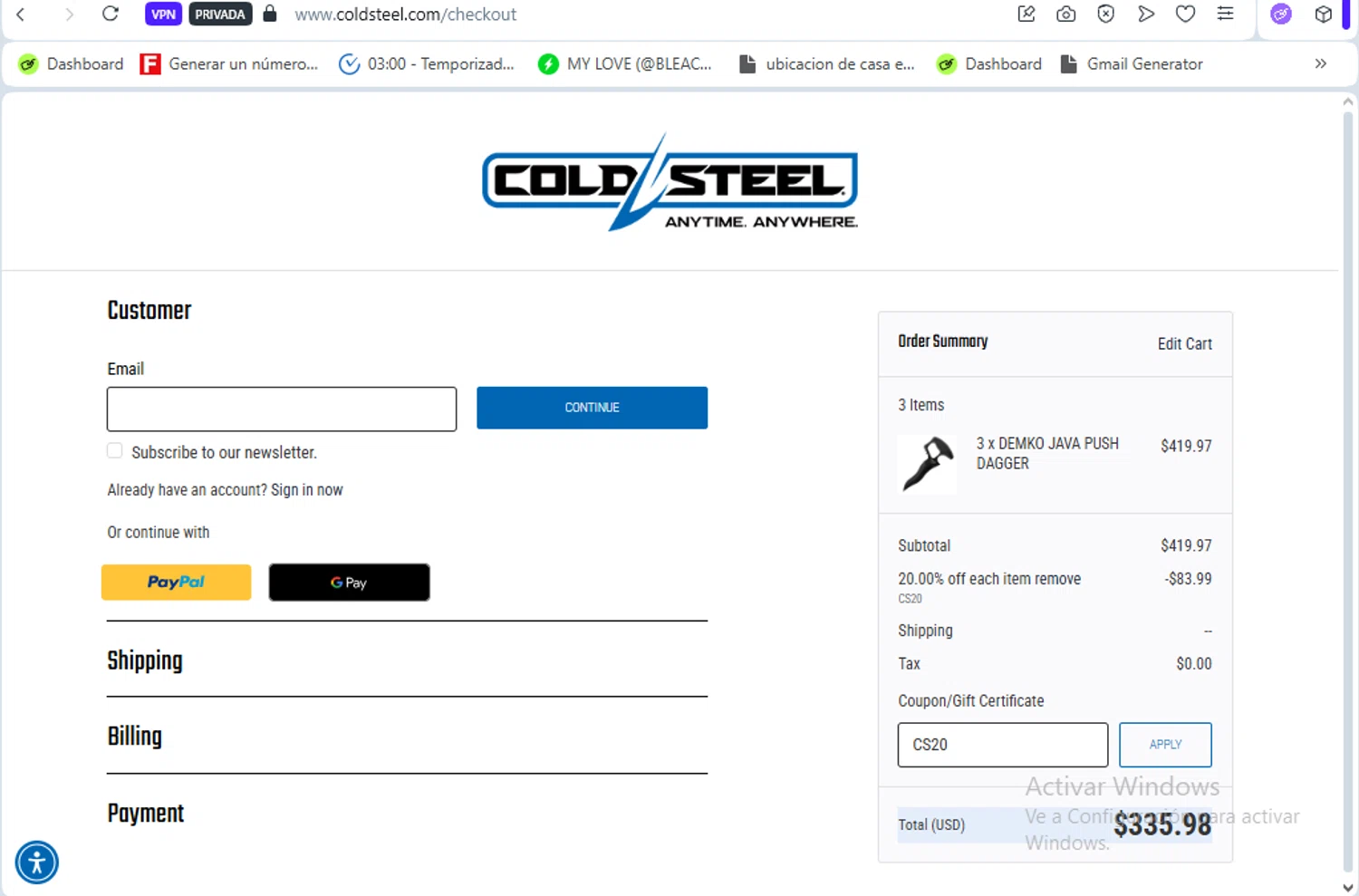This screenshot has height=896, width=1359.
Task: Click the padlock site security icon
Action: tap(269, 14)
